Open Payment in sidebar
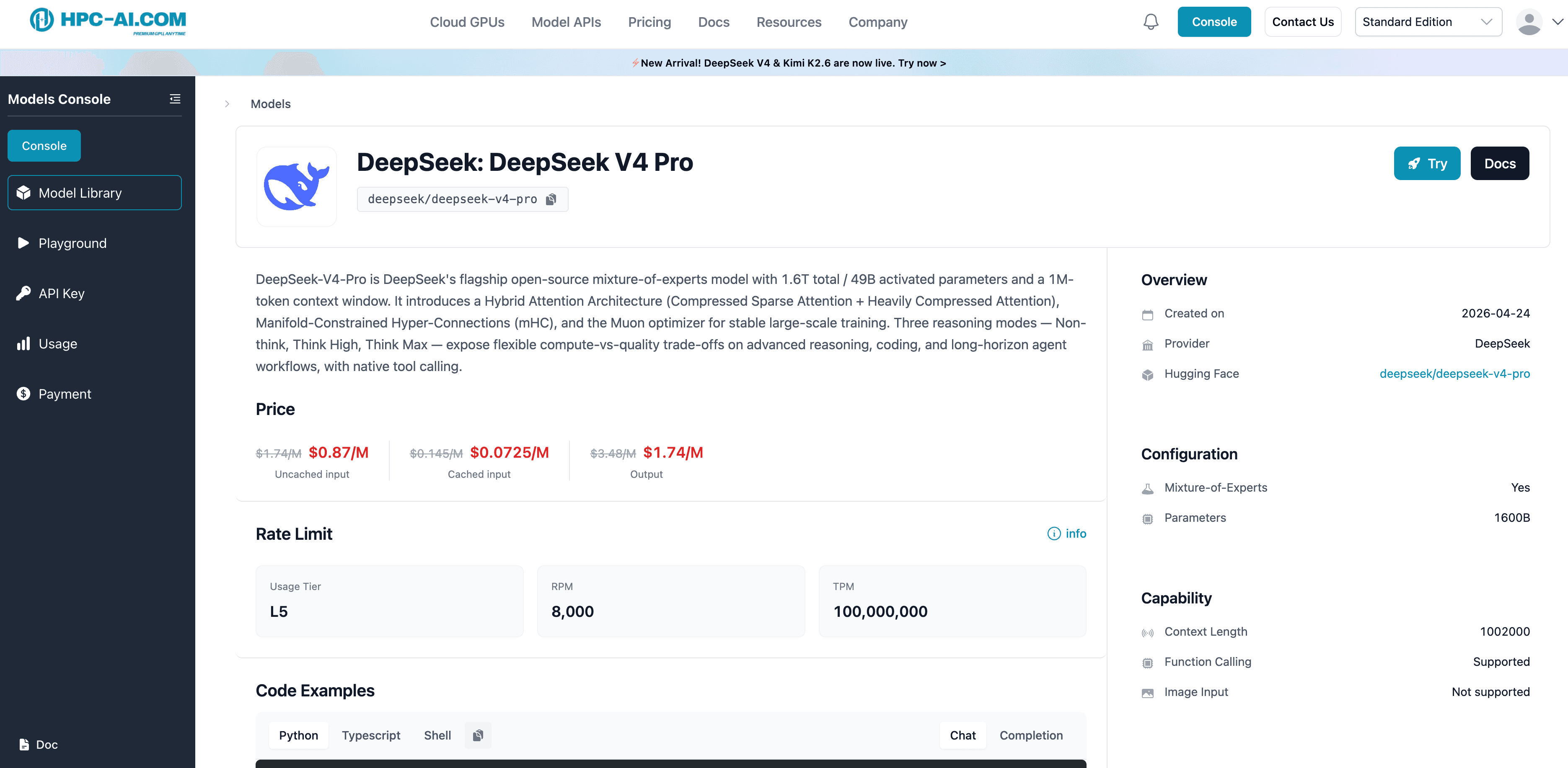1568x768 pixels. 94,394
